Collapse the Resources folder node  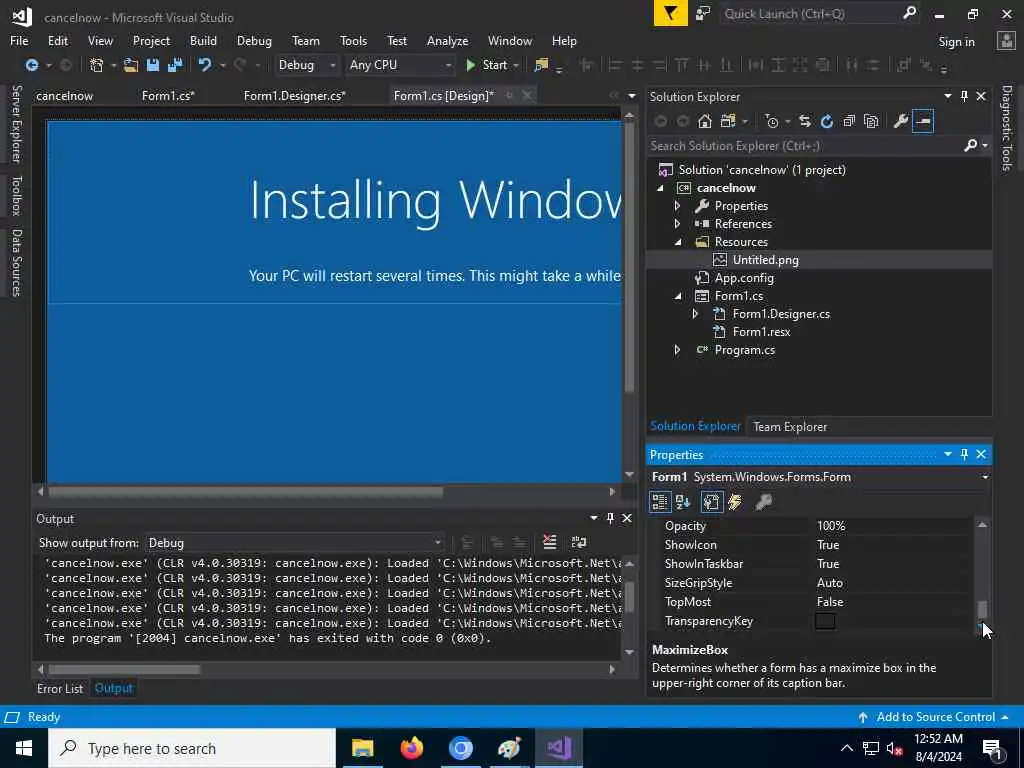[678, 242]
